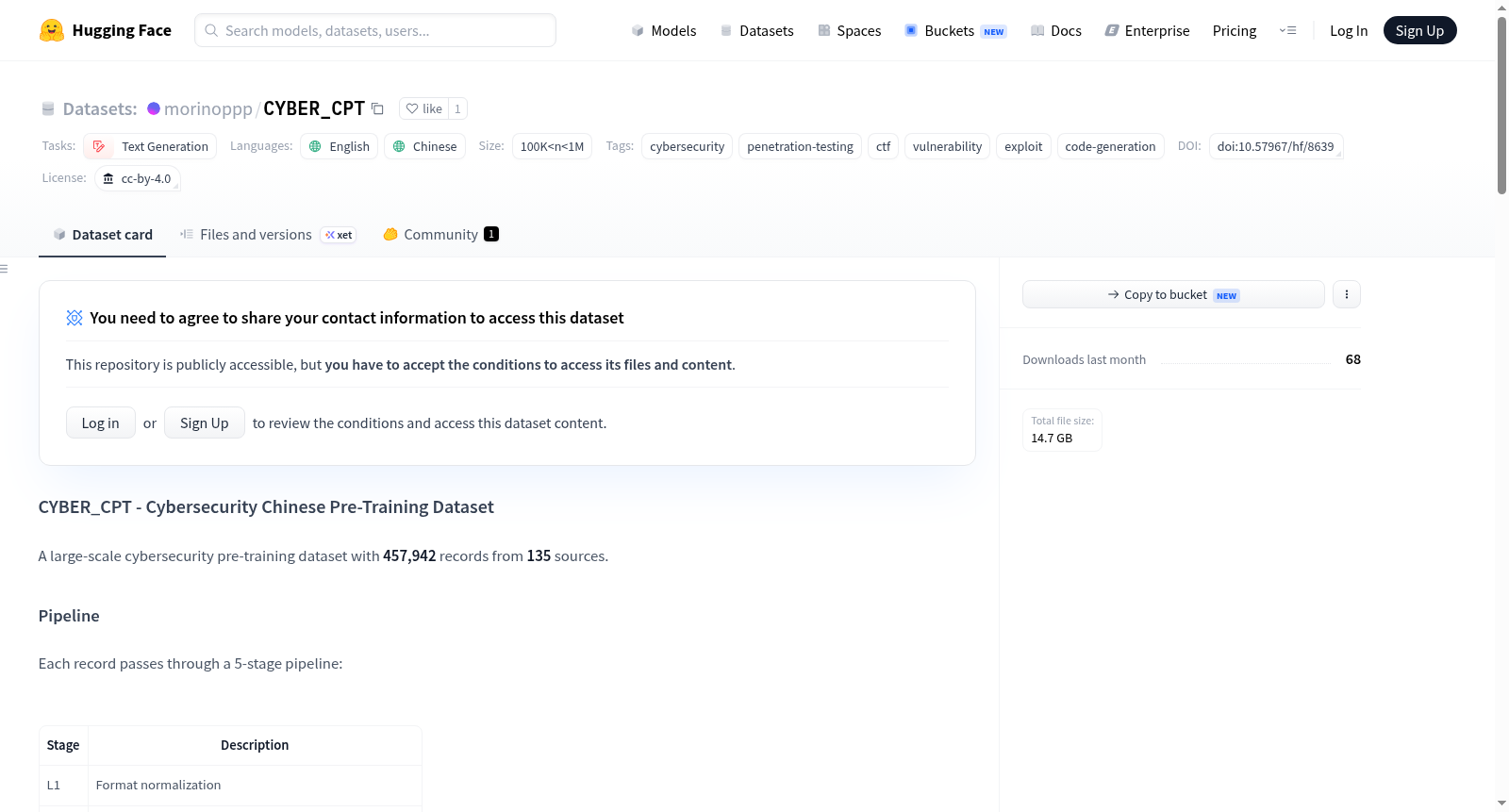The image size is (1509, 812).
Task: Click the Format normalization table cell
Action: (255, 785)
